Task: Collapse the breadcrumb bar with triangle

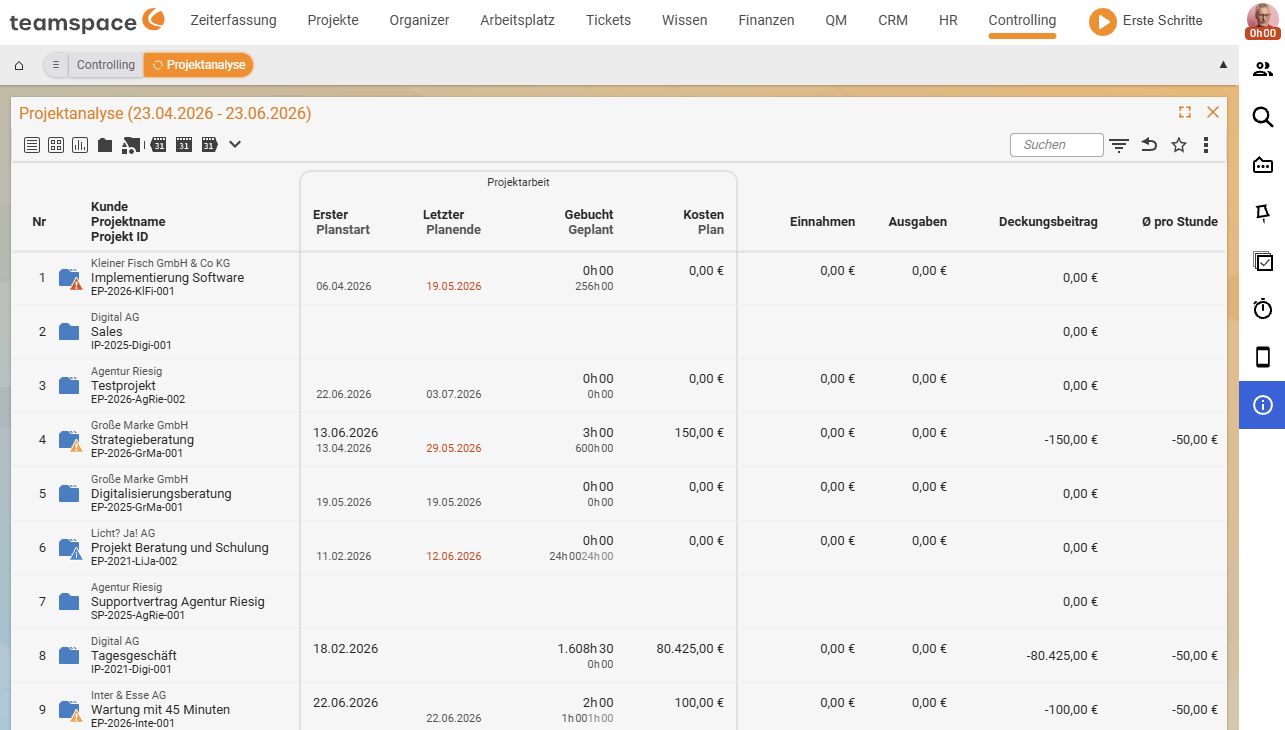Action: tap(1223, 64)
